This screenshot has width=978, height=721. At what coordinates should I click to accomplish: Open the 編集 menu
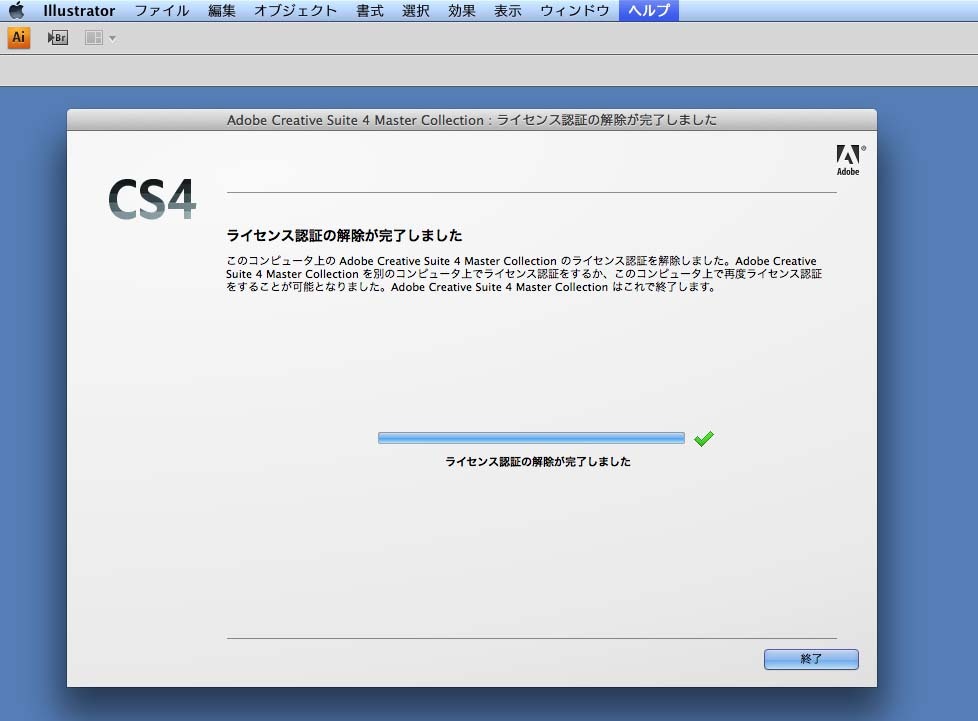tap(221, 11)
